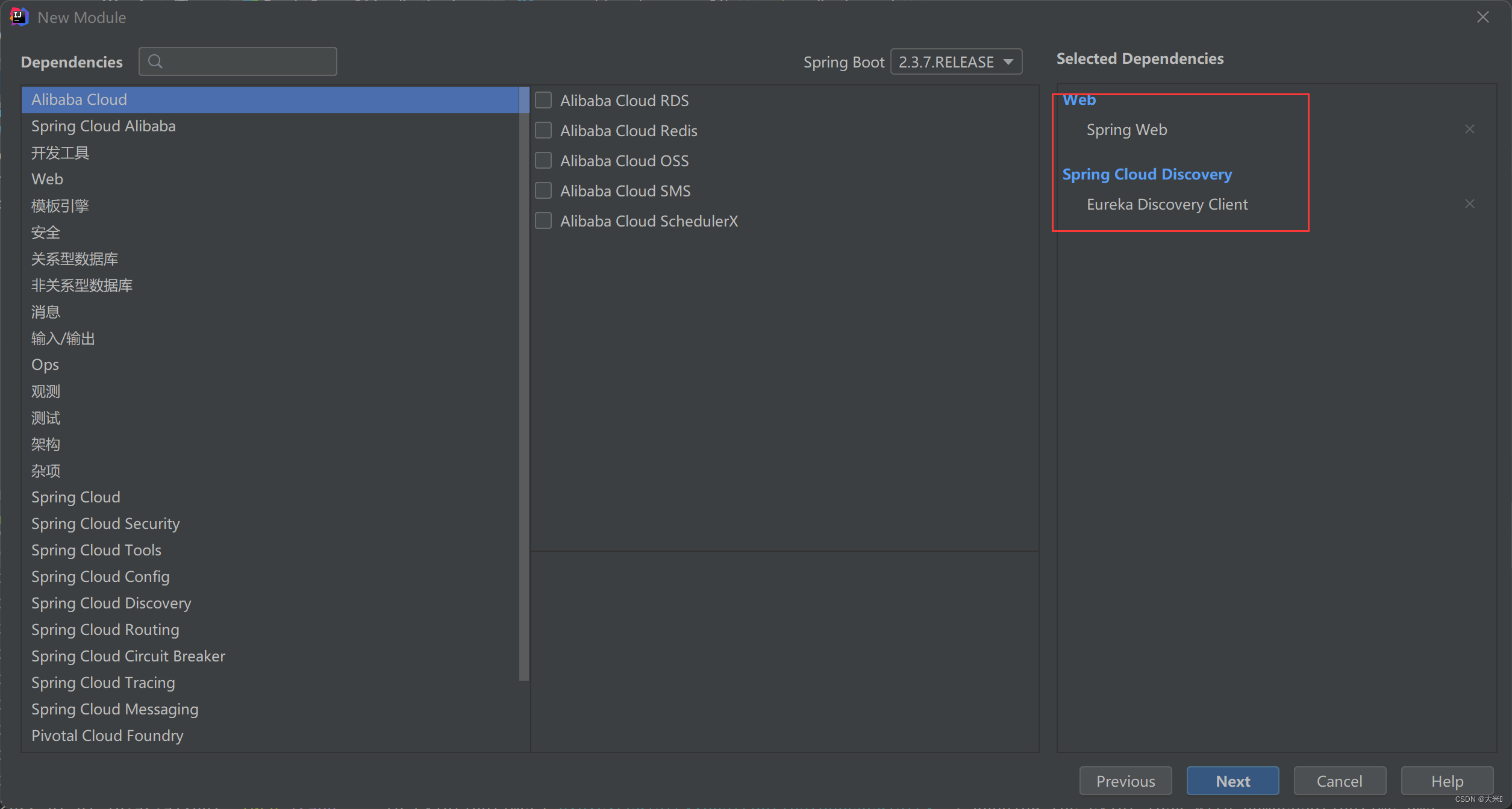Select Spring Web in Selected Dependencies
Screen dimensions: 1512x809
1126,129
